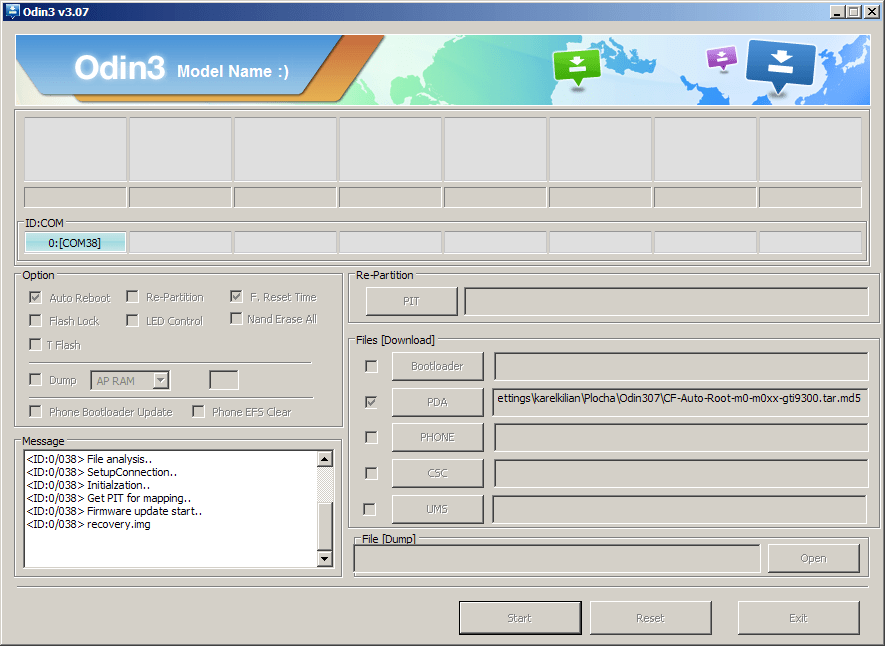This screenshot has height=646, width=885.
Task: Toggle the F. Reset Time checkbox
Action: click(236, 296)
